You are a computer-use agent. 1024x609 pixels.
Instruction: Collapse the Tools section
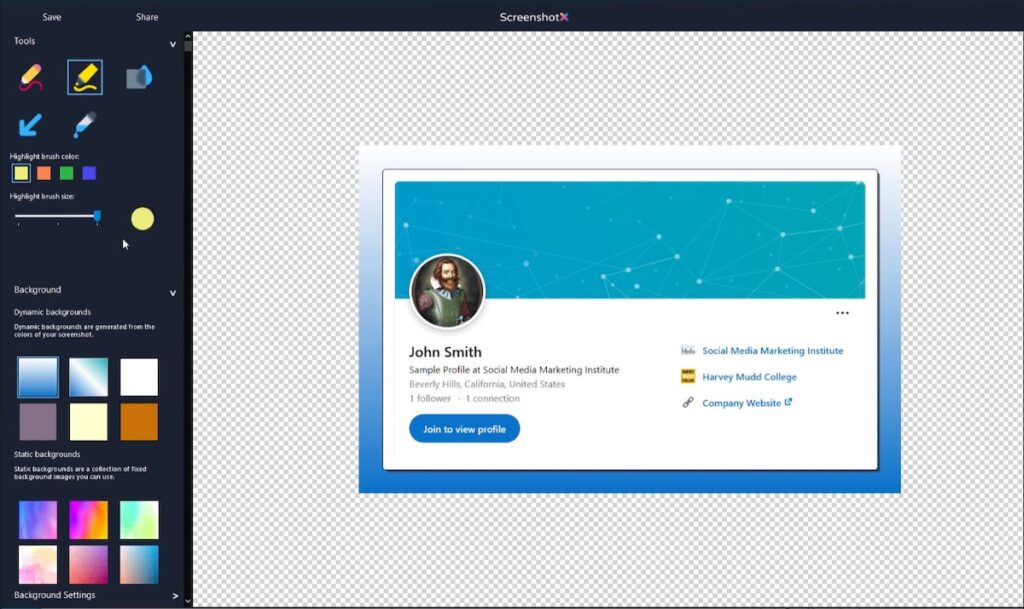[x=172, y=44]
